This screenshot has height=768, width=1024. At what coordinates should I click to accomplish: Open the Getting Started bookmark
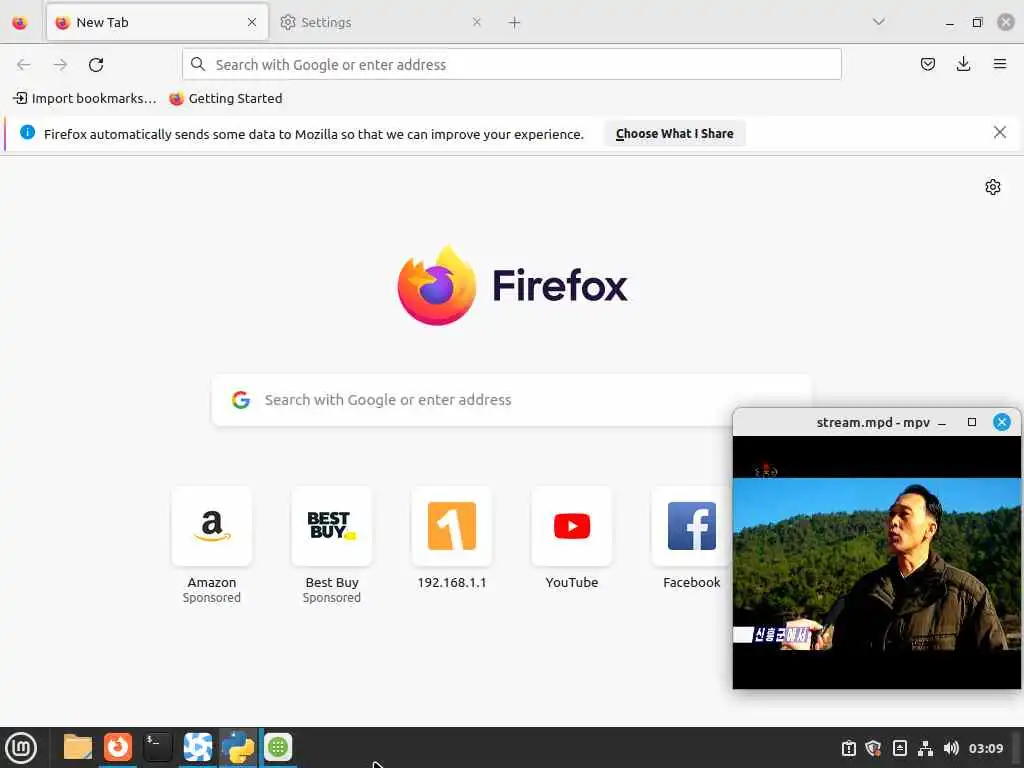226,99
